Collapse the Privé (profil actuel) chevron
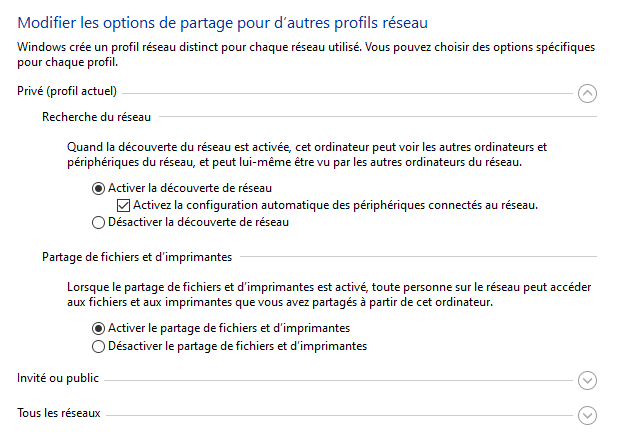631x446 pixels. click(x=588, y=93)
